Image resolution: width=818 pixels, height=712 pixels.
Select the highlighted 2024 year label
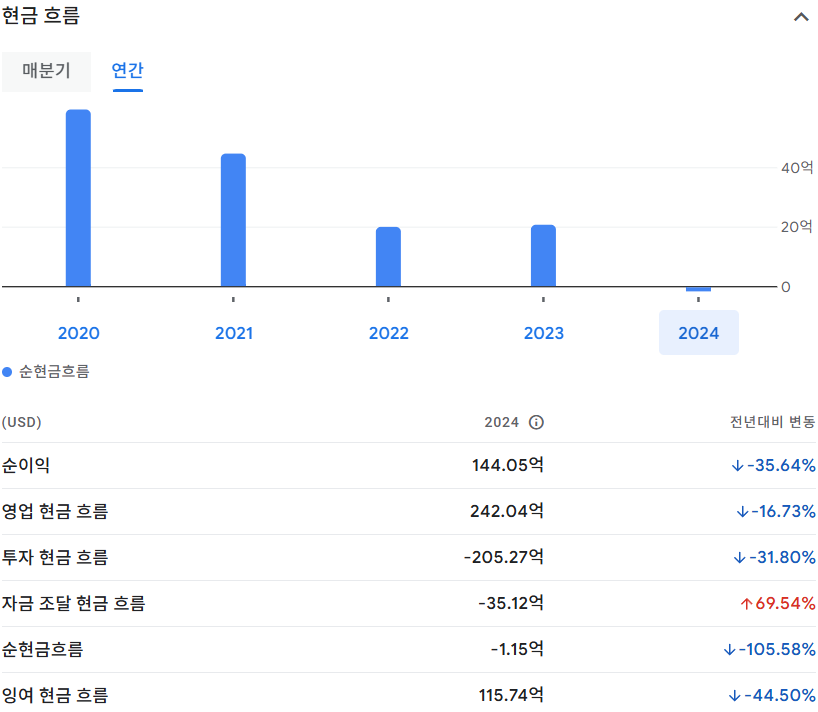(x=699, y=333)
